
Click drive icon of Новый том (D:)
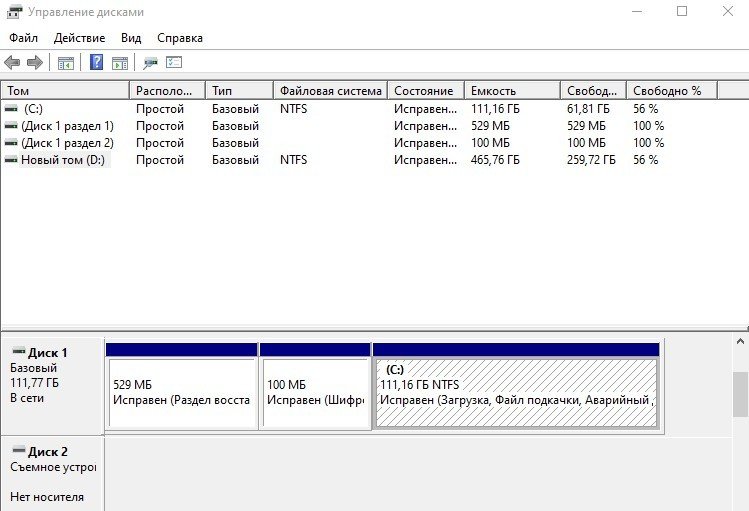click(x=11, y=160)
